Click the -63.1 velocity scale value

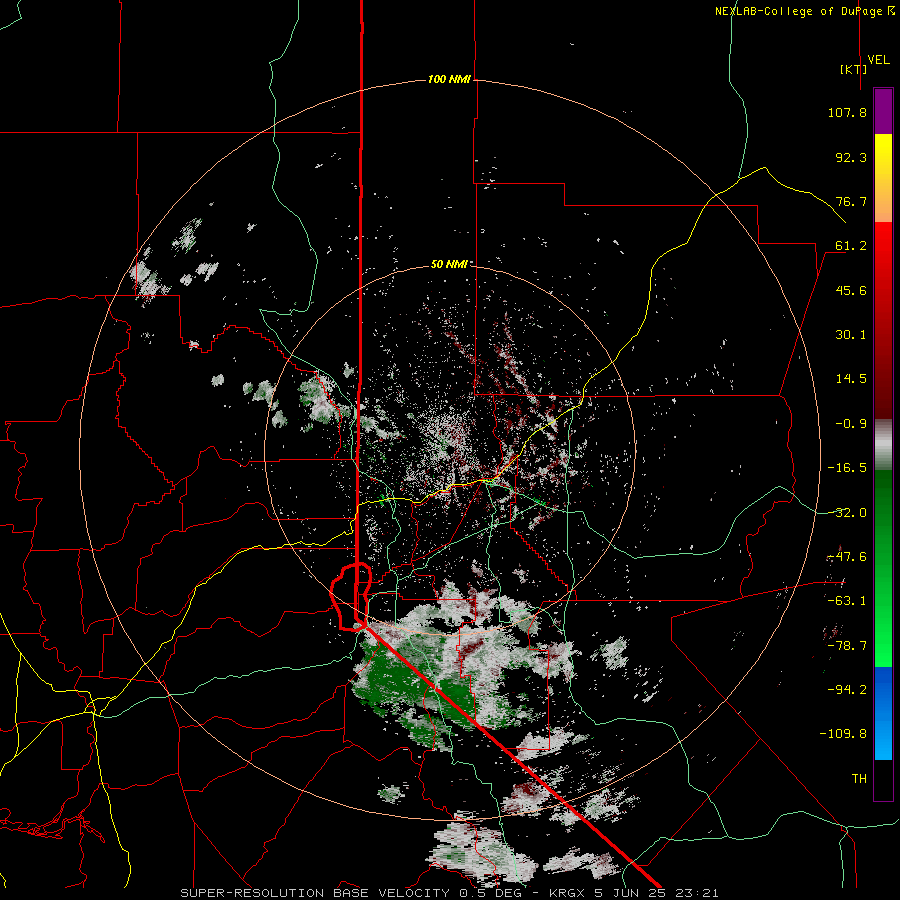tap(847, 601)
